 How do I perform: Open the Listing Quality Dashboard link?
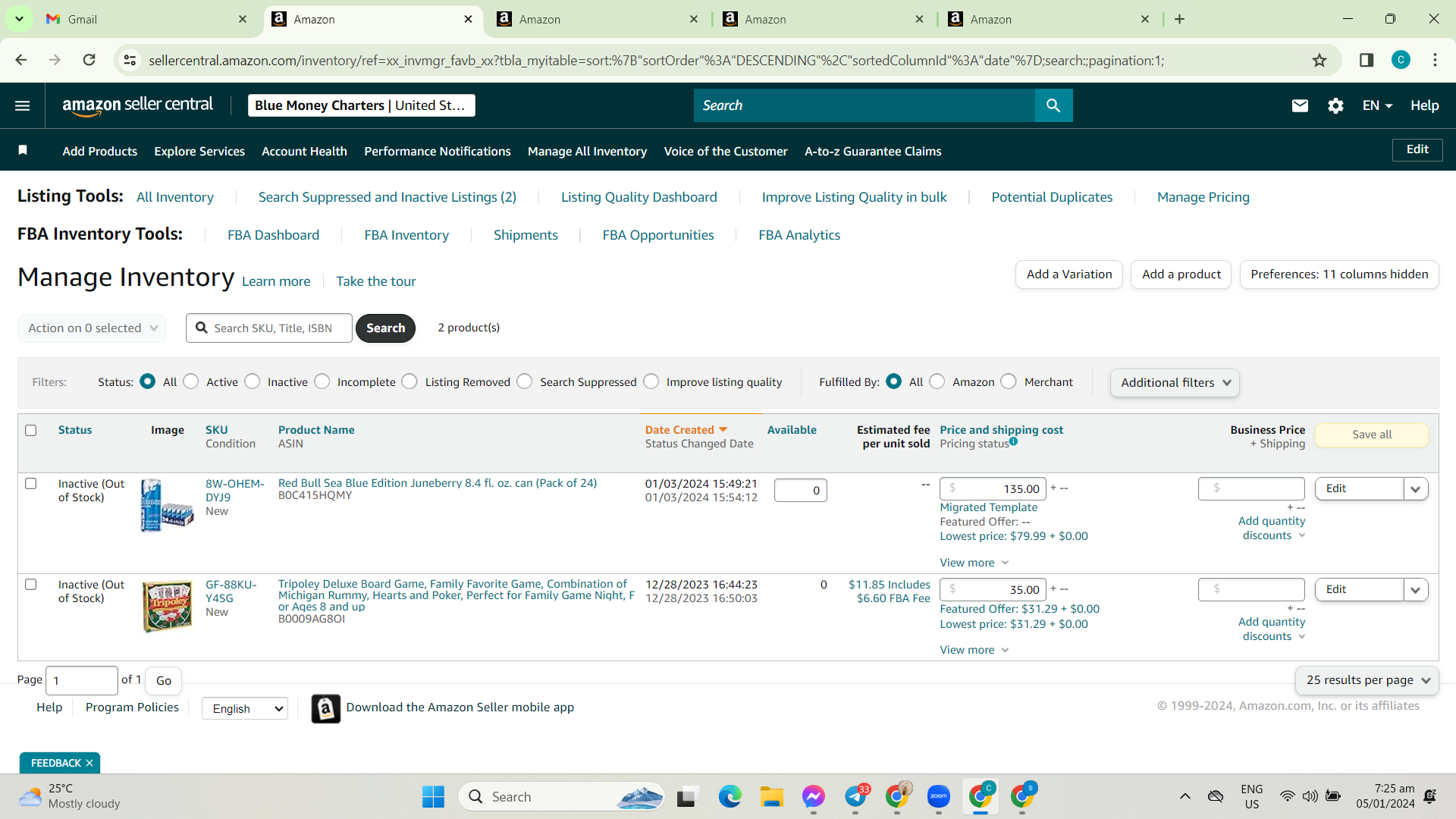639,197
